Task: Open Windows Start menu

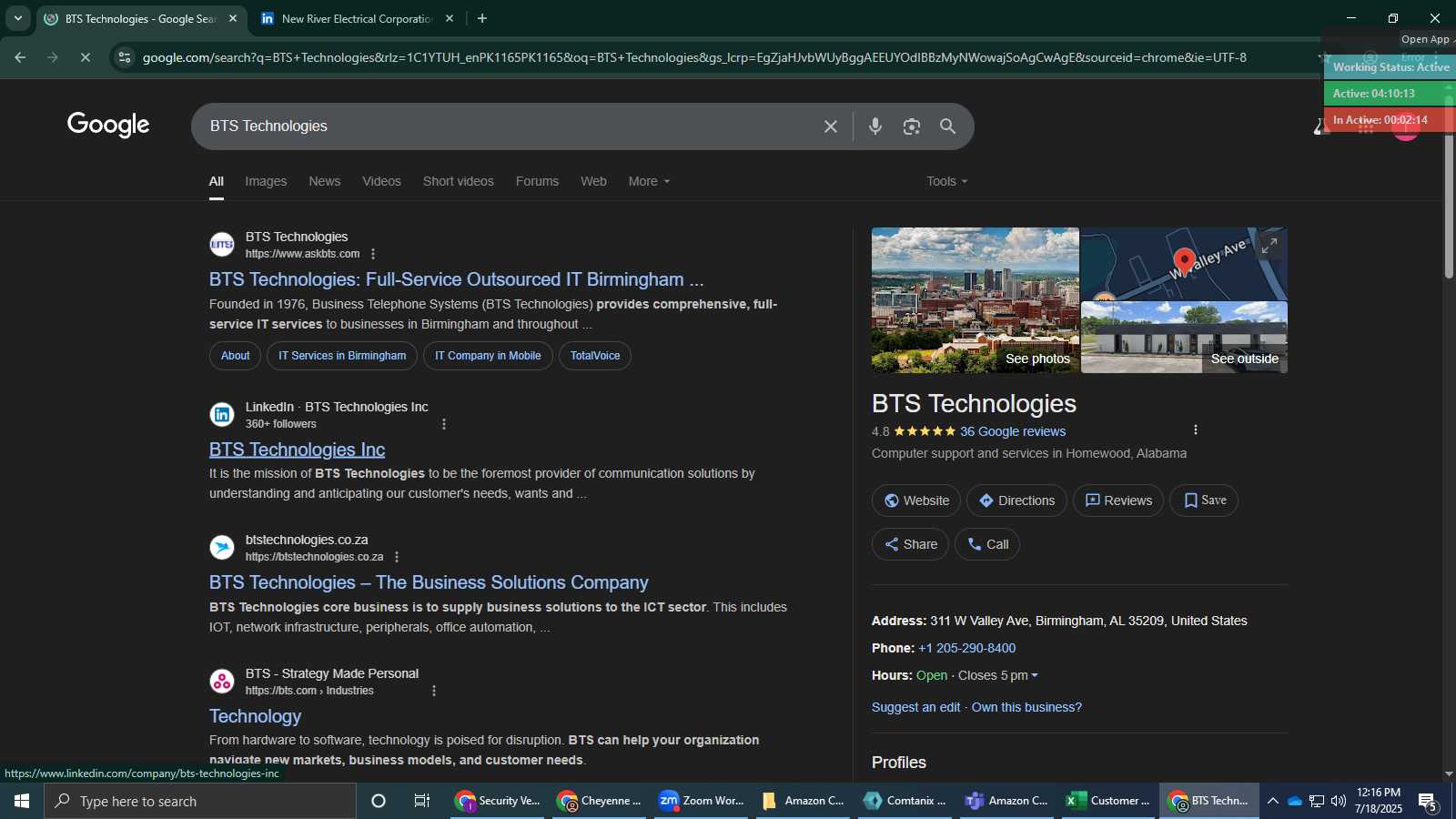Action: point(22,801)
